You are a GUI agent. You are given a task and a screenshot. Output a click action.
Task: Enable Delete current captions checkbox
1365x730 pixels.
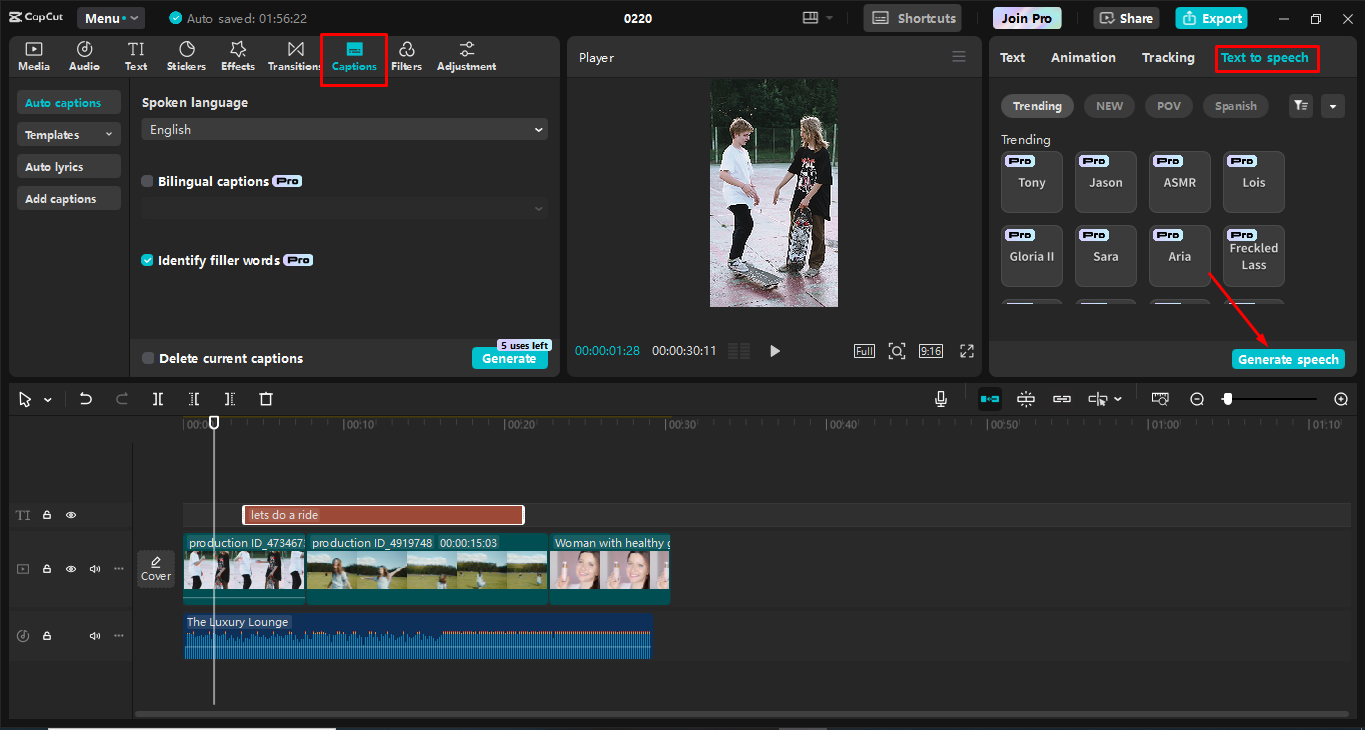(148, 358)
